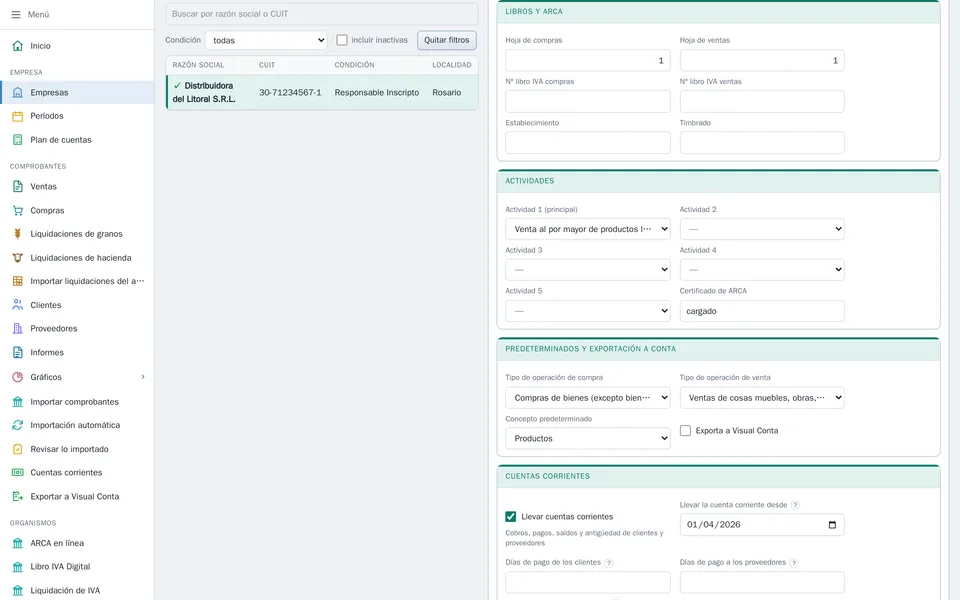Click the Días de pago de los clientes field
Image resolution: width=960 pixels, height=600 pixels.
pos(588,582)
